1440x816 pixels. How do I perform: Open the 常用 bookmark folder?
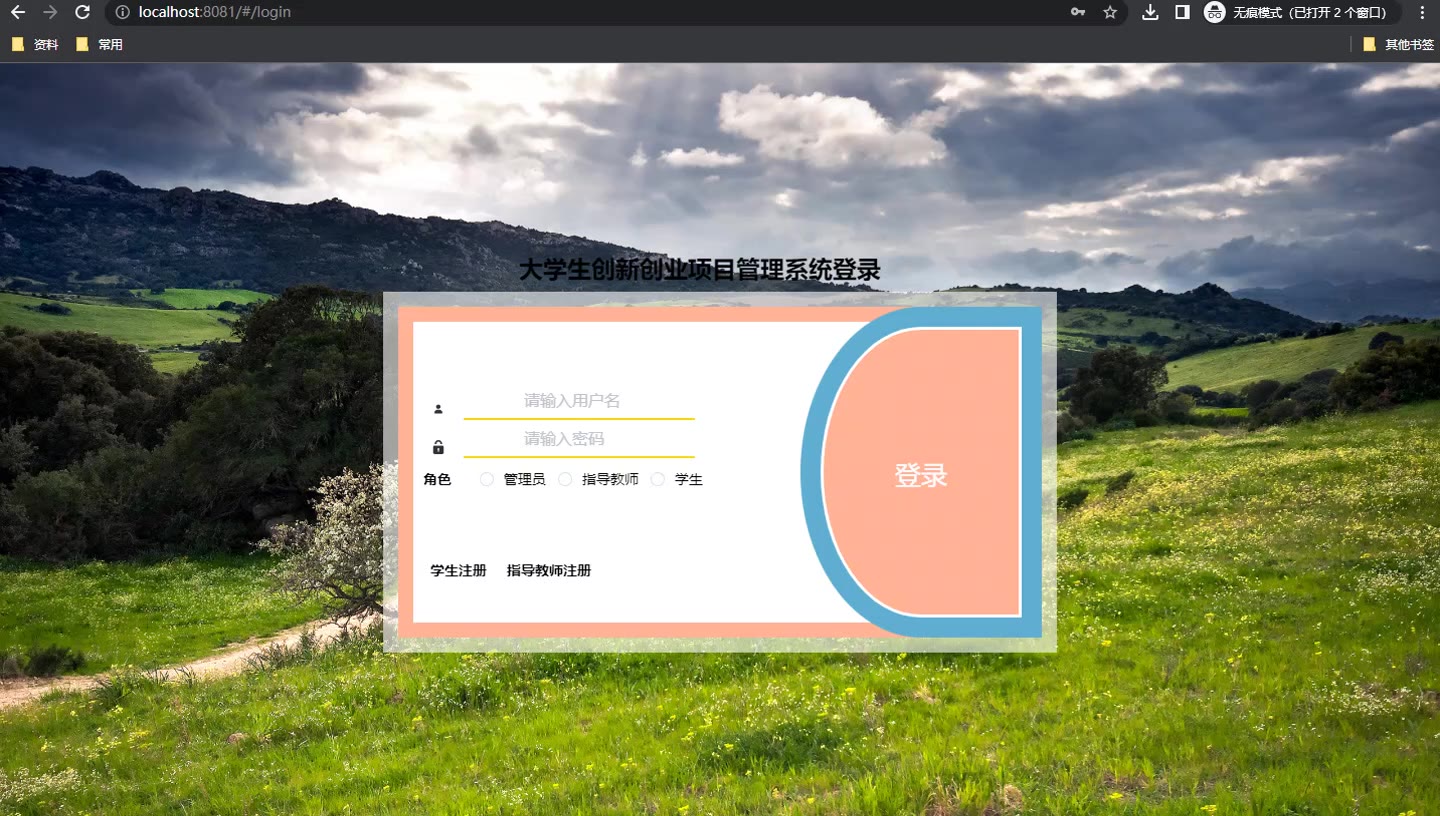pos(99,44)
